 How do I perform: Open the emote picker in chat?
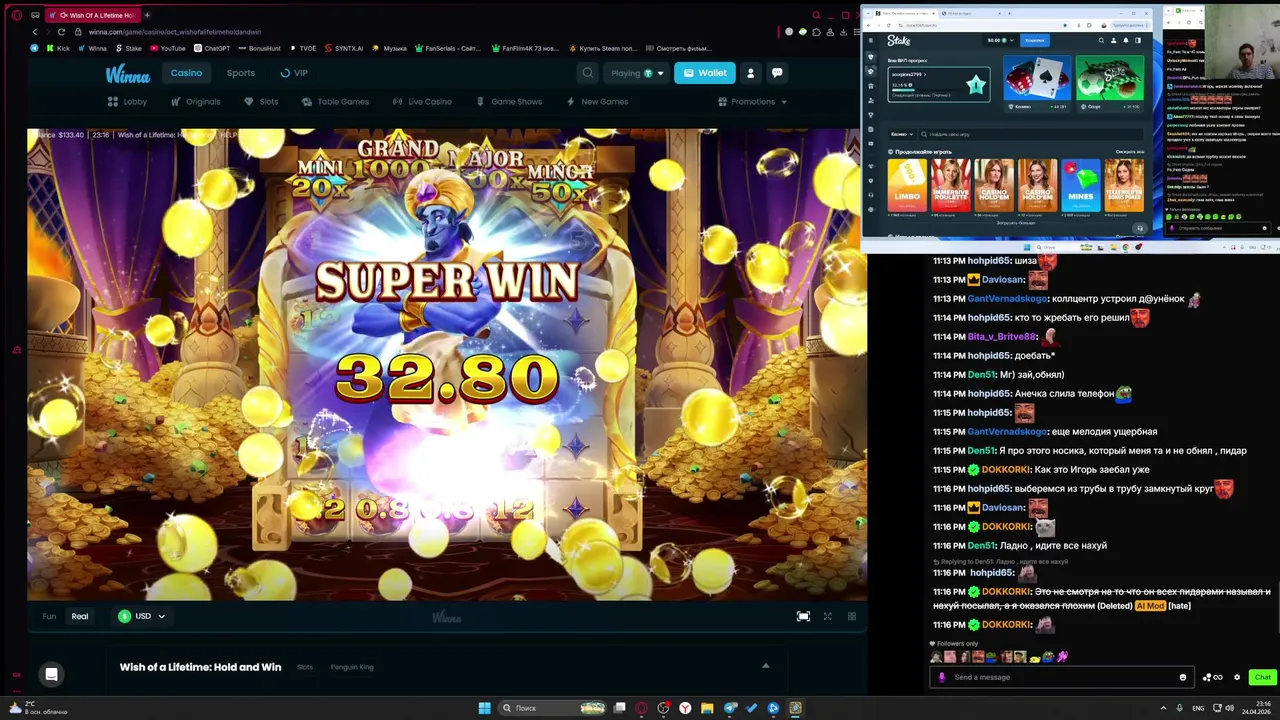coord(1183,678)
